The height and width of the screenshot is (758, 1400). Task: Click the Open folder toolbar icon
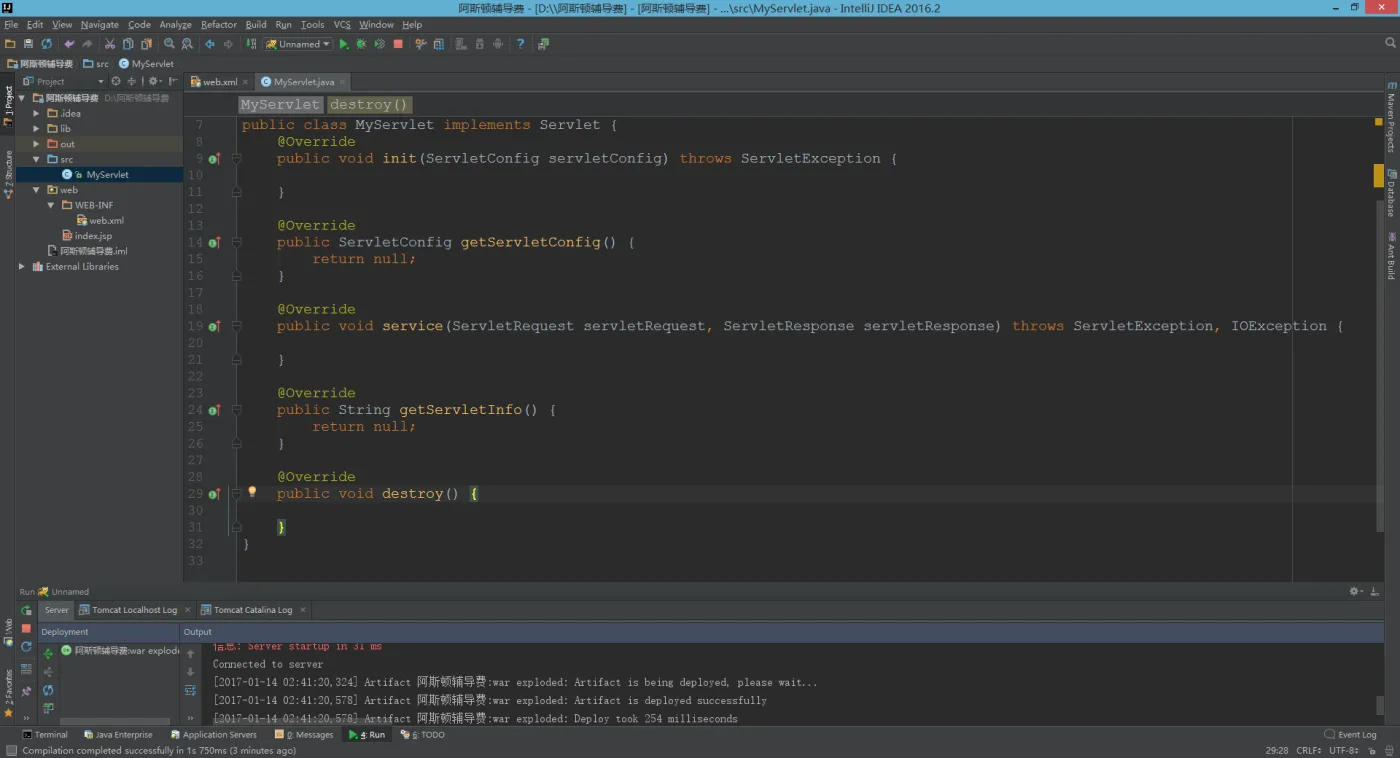(10, 44)
